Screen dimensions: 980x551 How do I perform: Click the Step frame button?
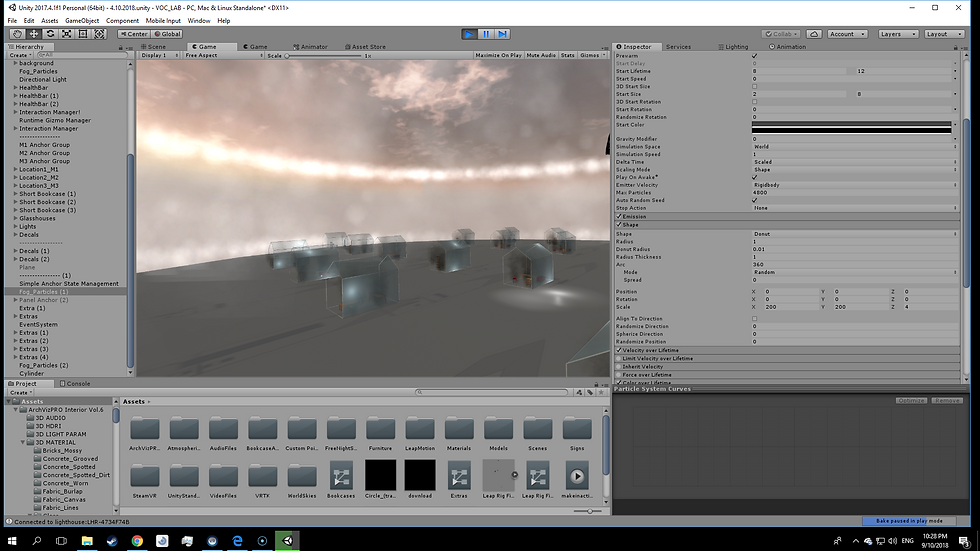click(x=502, y=34)
